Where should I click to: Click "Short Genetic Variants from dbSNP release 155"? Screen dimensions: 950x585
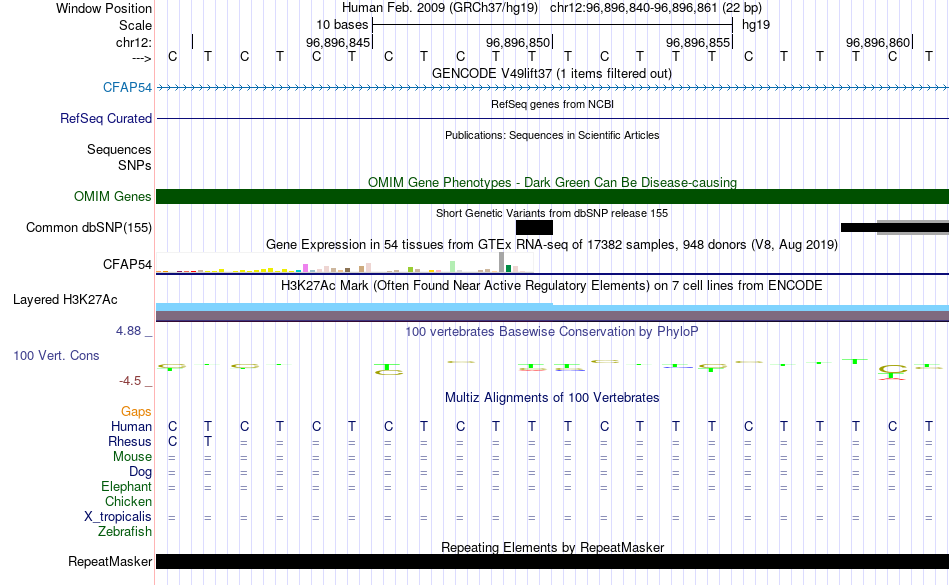click(552, 213)
